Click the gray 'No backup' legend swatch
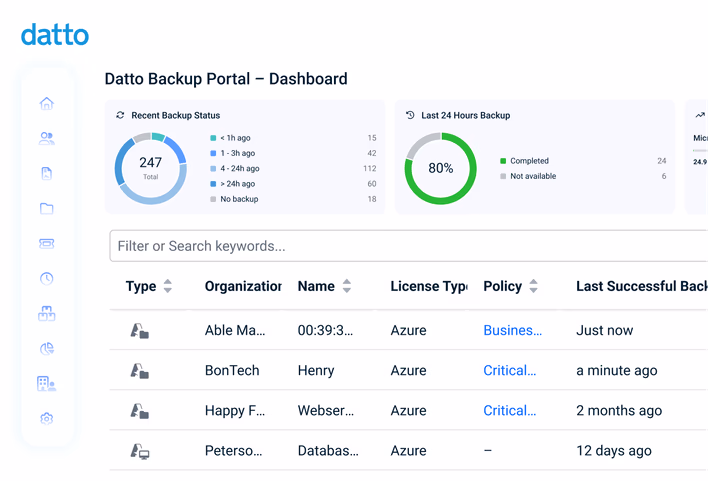The height and width of the screenshot is (481, 708). (213, 199)
